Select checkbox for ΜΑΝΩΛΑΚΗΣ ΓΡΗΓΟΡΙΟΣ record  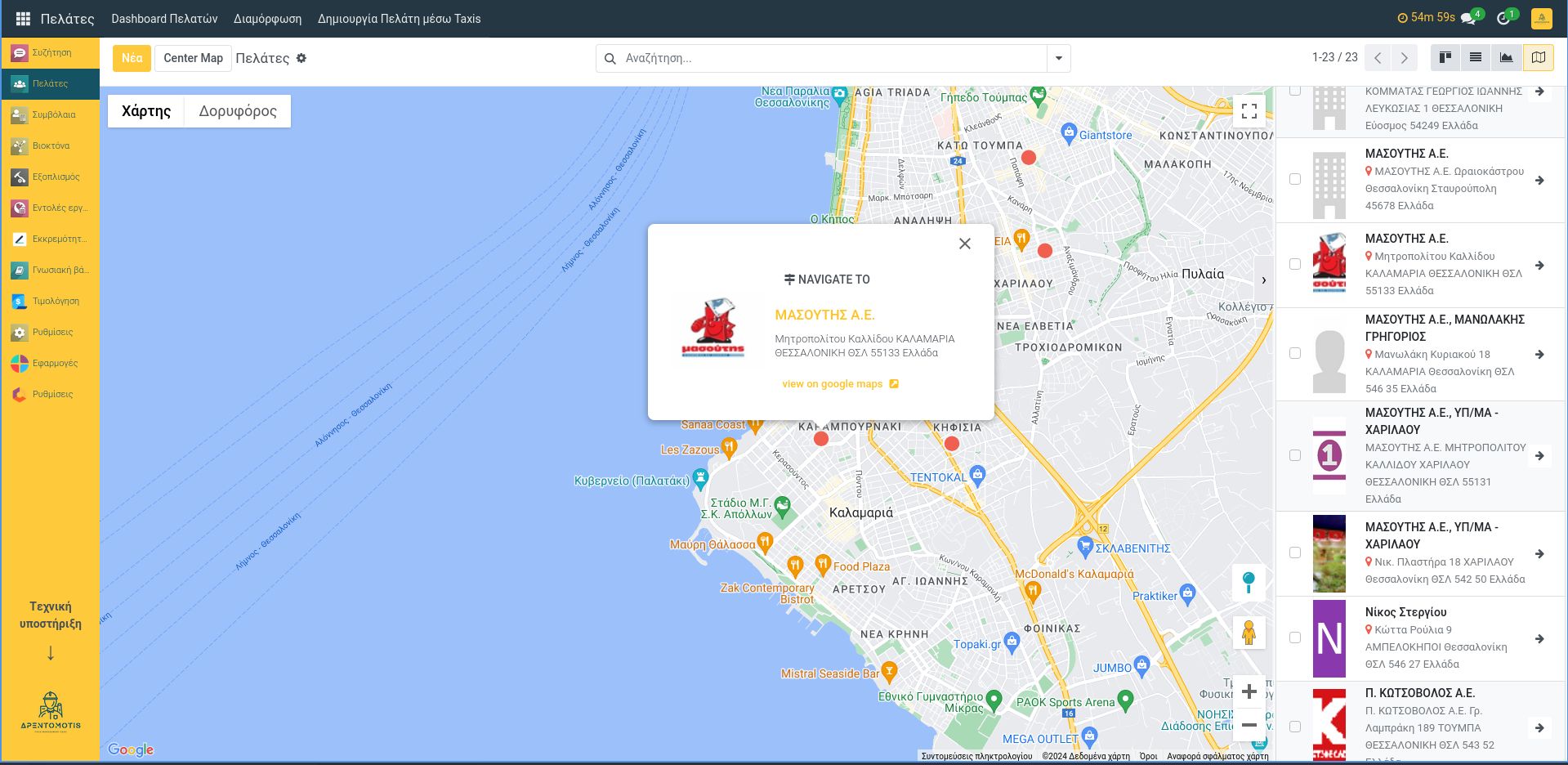1295,353
